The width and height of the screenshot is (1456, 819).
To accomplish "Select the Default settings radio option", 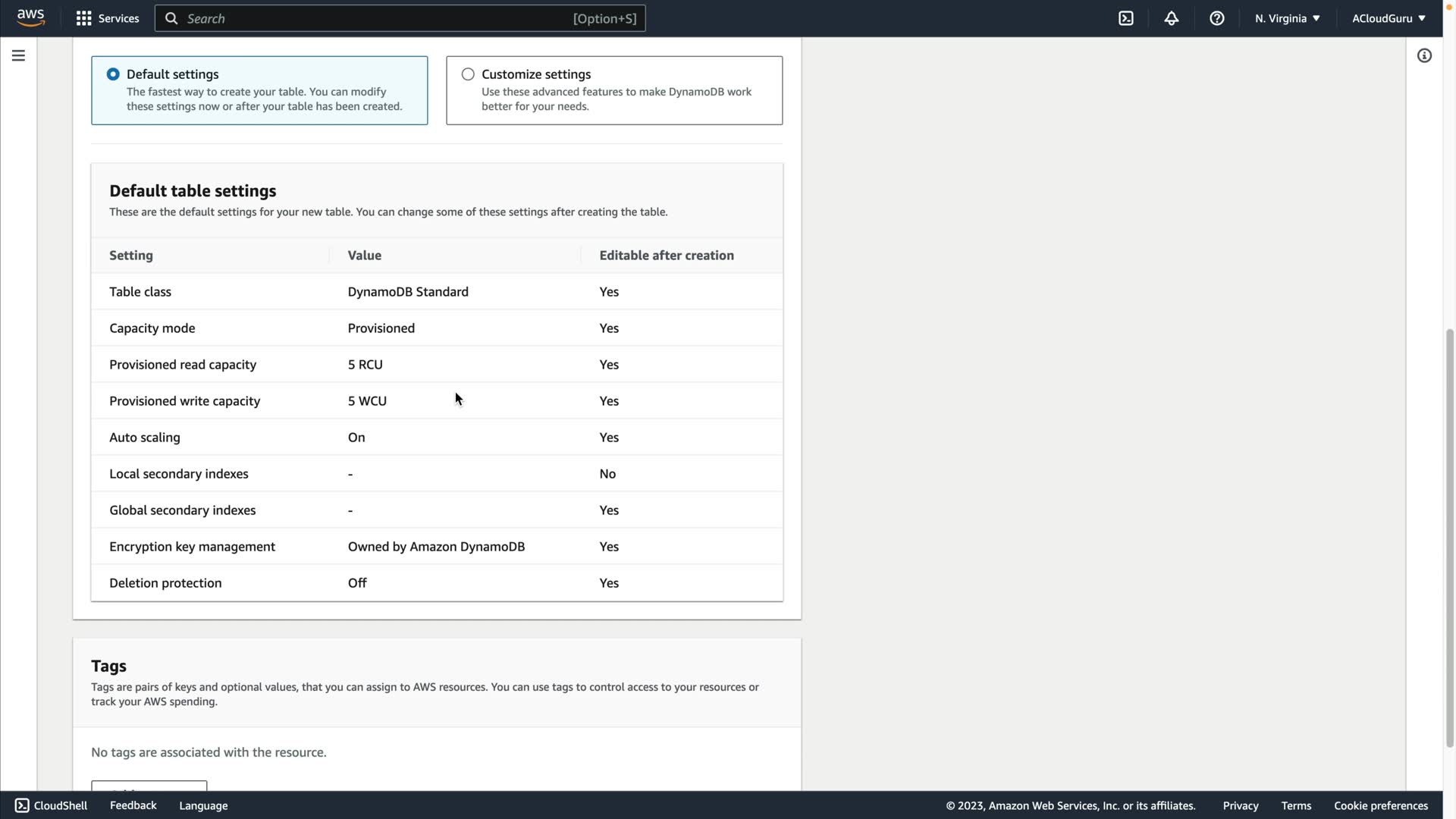I will tap(113, 74).
